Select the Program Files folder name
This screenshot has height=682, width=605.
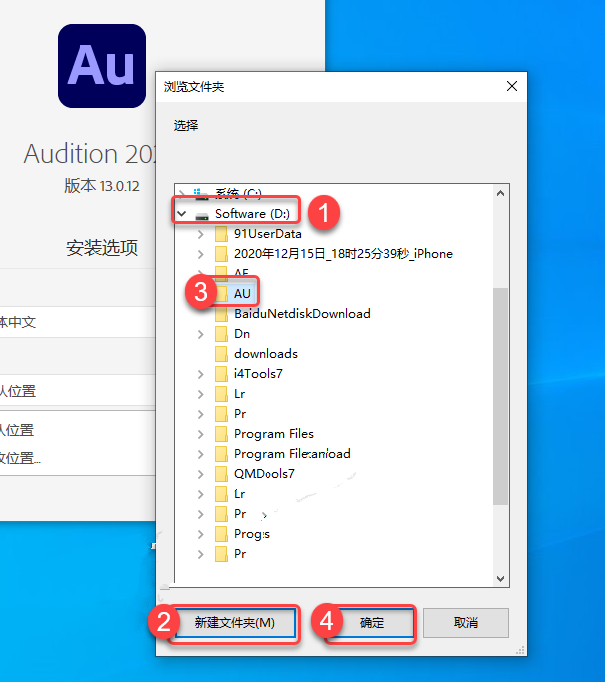(x=274, y=434)
